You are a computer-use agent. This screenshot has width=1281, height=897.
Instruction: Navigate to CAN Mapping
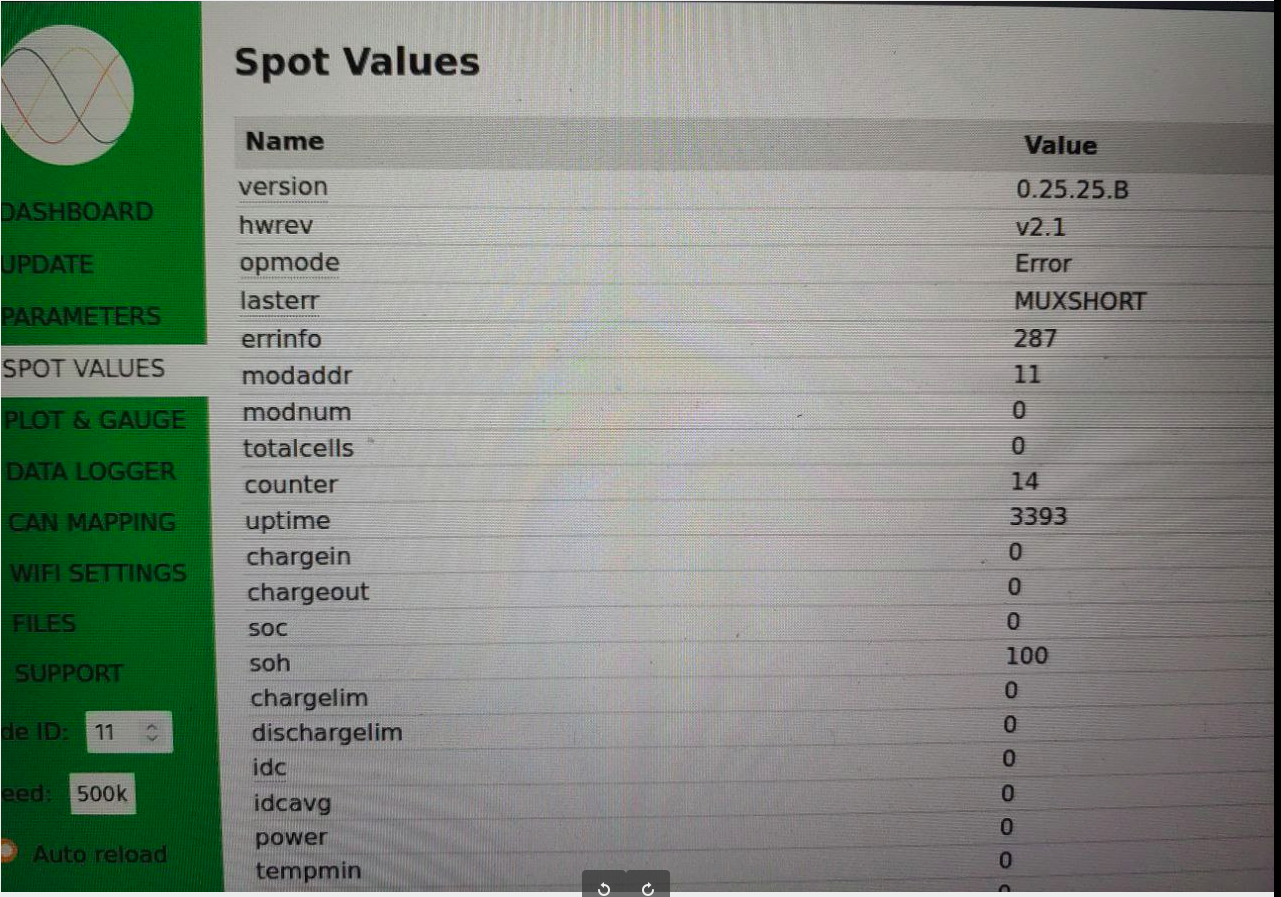point(92,522)
